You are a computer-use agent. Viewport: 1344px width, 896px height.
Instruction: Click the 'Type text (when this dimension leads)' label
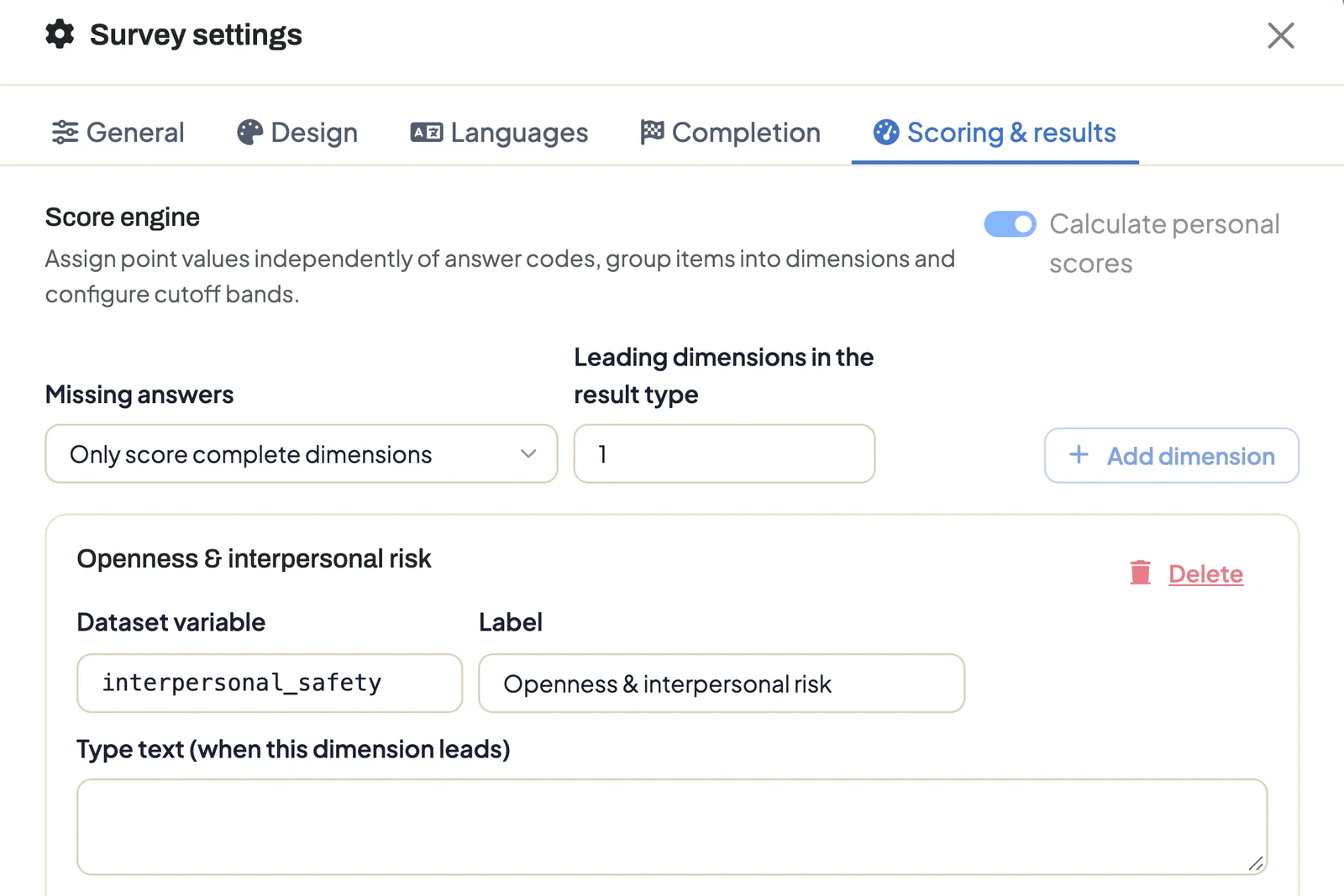(x=293, y=748)
